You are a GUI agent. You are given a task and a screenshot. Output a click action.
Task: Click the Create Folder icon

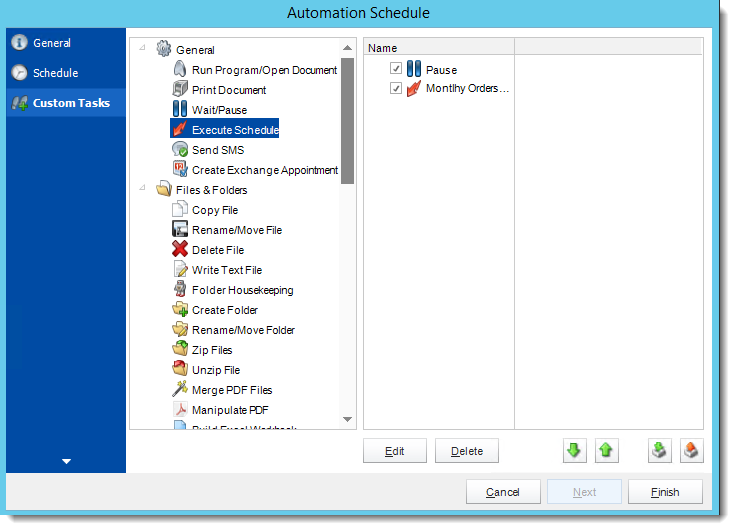tap(180, 309)
